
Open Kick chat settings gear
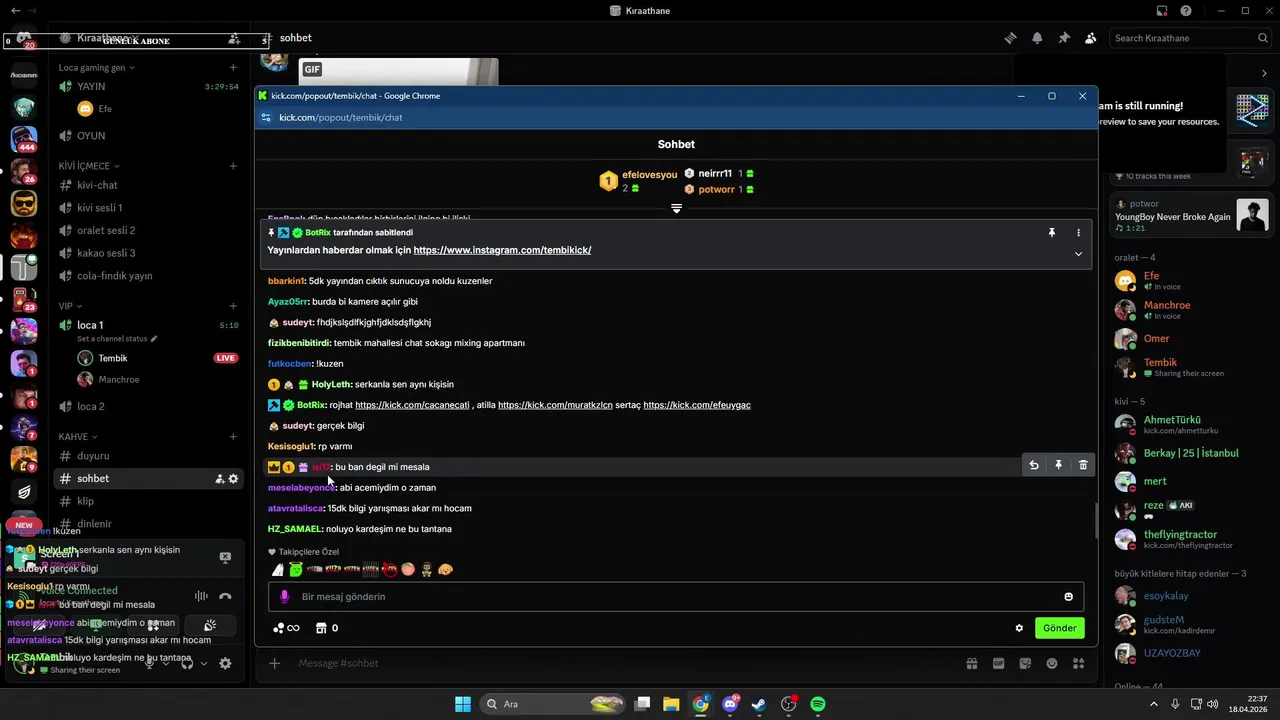pyautogui.click(x=1019, y=628)
